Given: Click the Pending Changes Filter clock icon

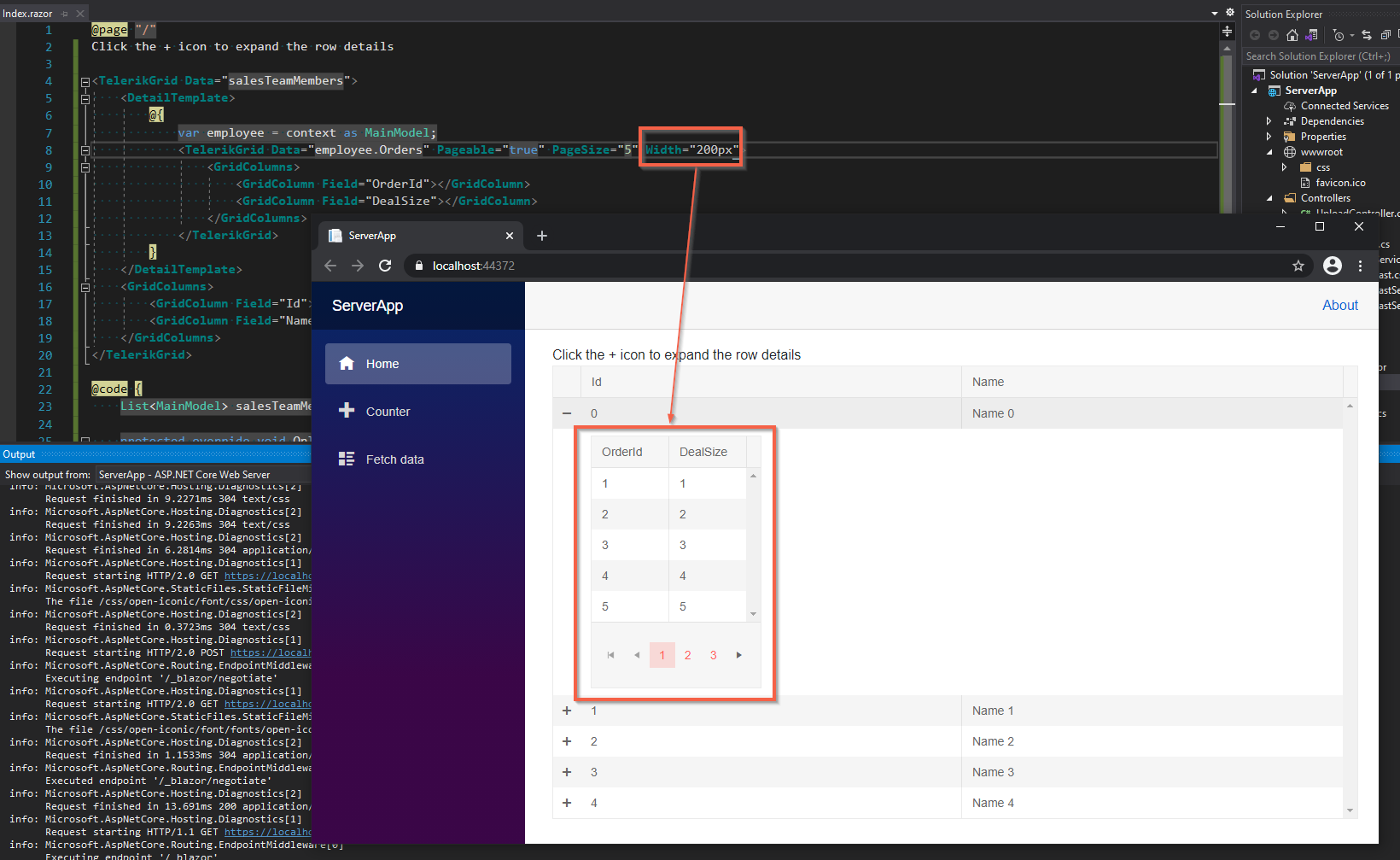Looking at the screenshot, I should tap(1339, 35).
